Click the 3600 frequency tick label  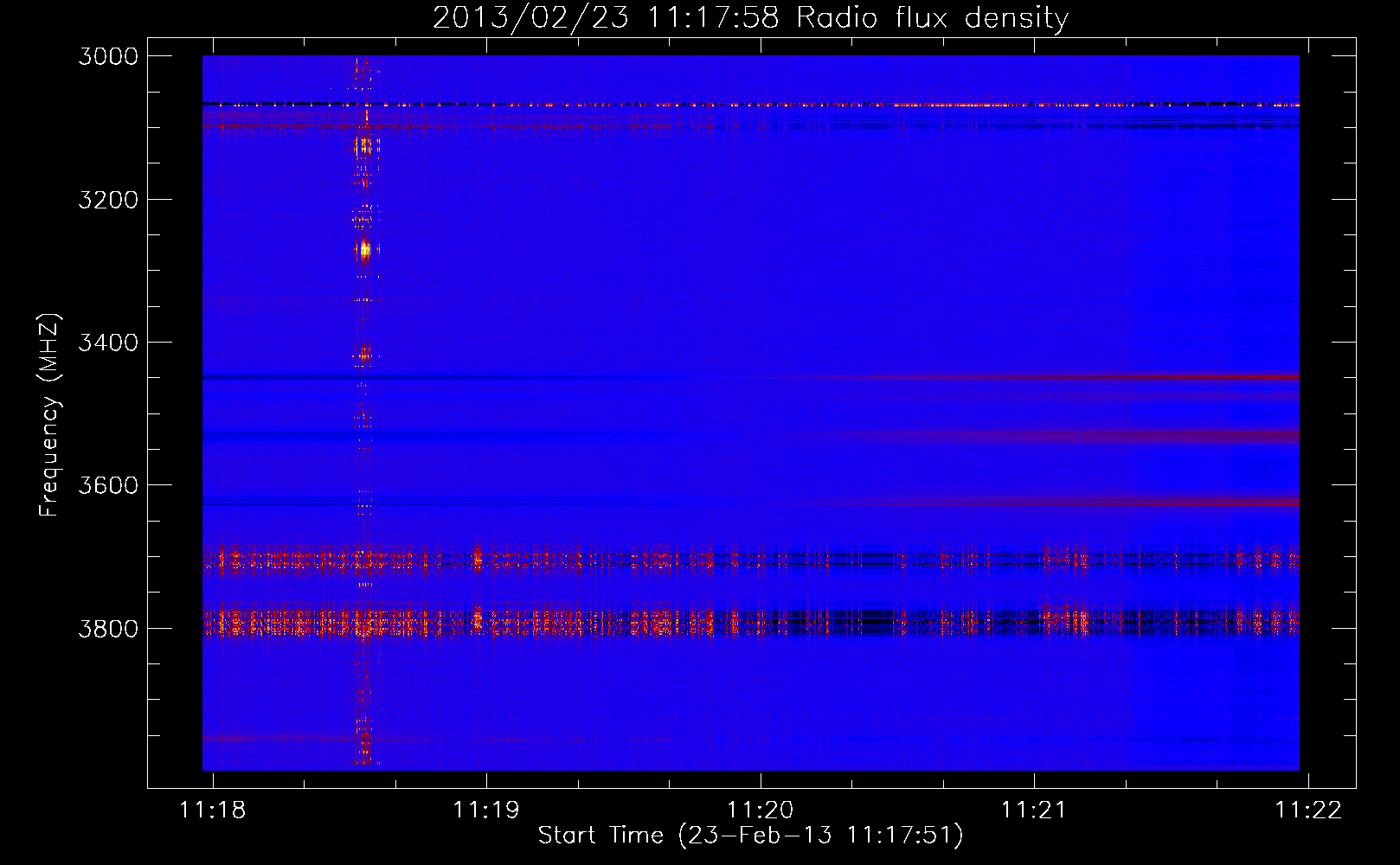(108, 485)
